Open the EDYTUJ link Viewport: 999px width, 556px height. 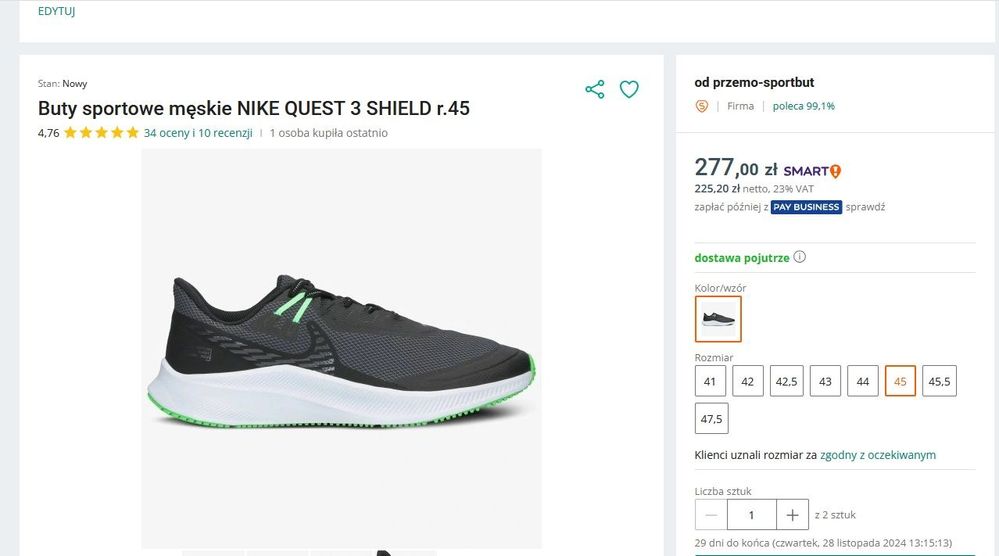tap(57, 11)
